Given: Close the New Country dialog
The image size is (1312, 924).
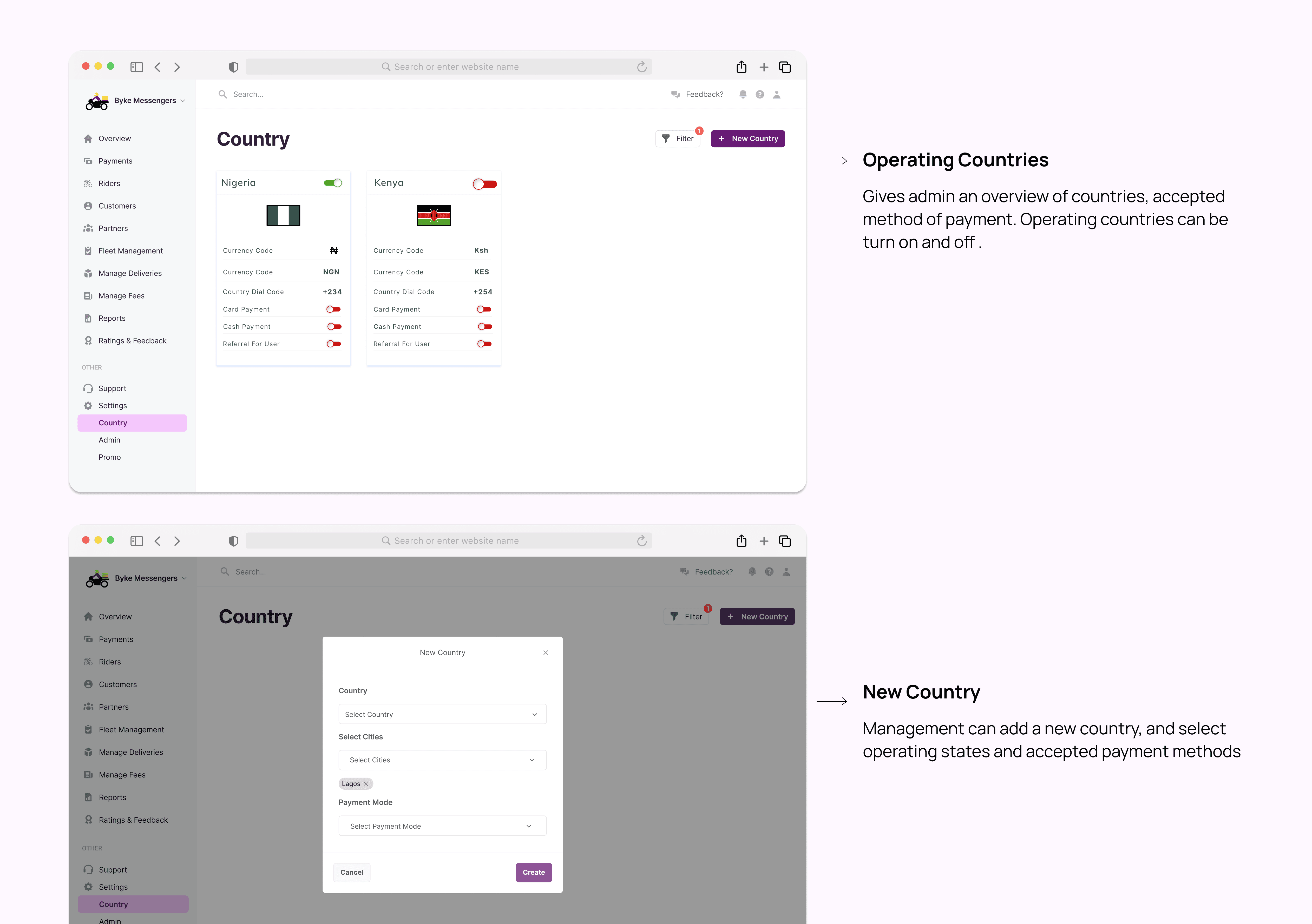Looking at the screenshot, I should pyautogui.click(x=546, y=652).
